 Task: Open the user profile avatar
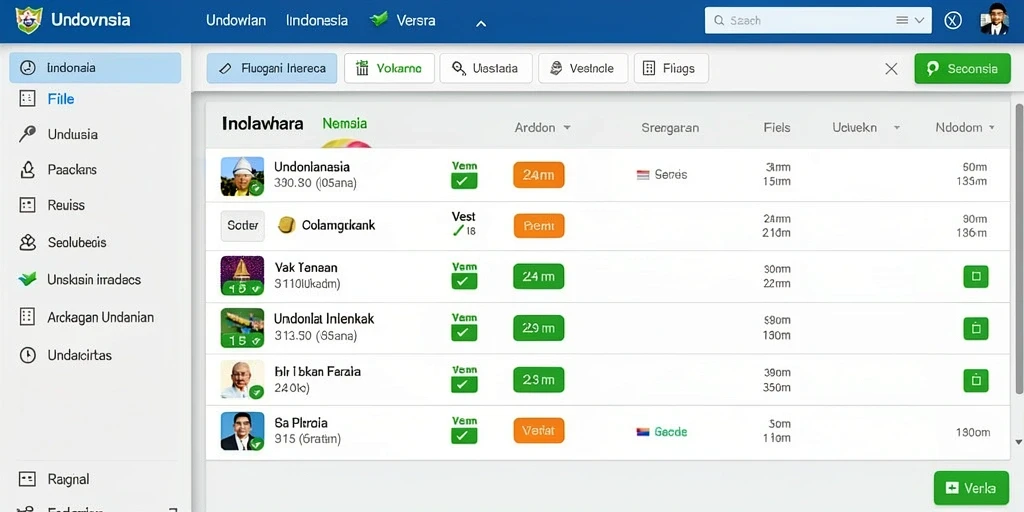click(x=995, y=19)
